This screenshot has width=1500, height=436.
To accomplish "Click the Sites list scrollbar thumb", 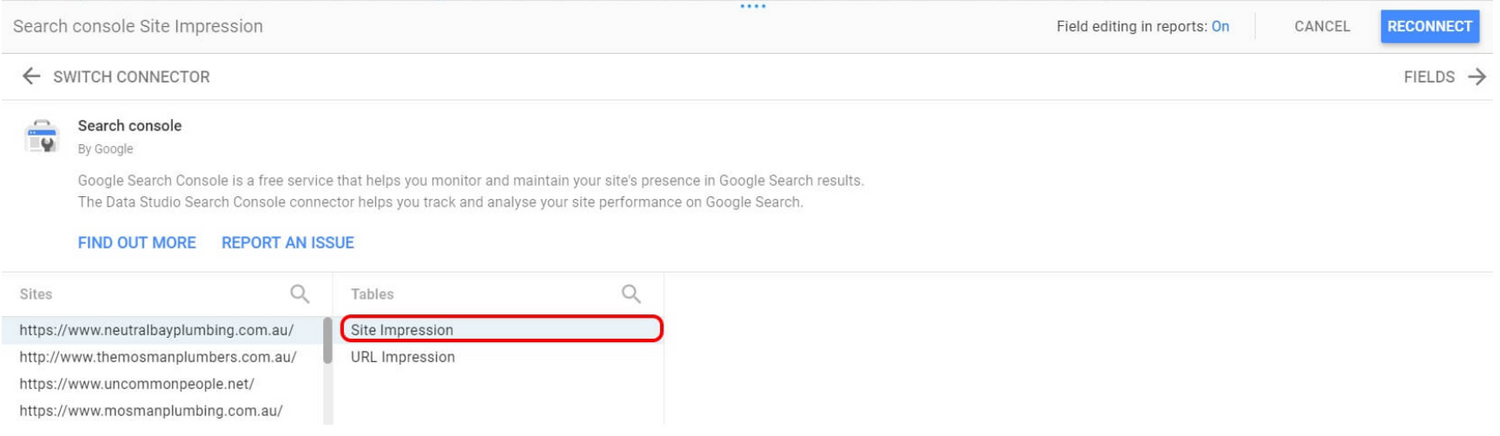I will click(327, 340).
